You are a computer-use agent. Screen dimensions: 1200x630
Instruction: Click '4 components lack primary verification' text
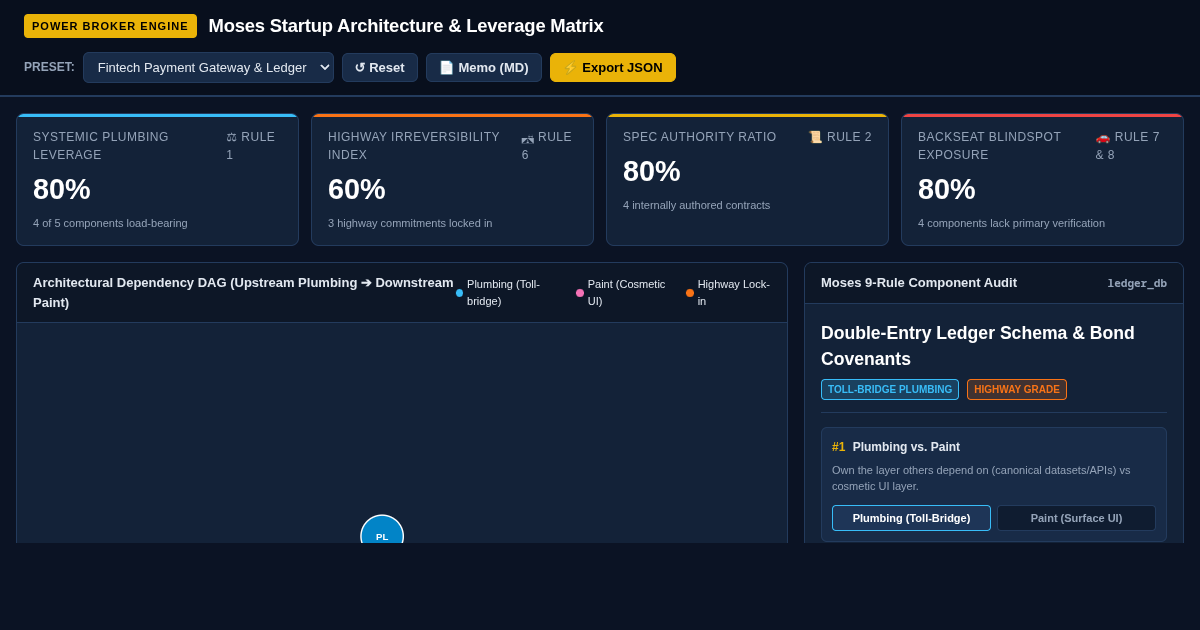click(x=1011, y=223)
